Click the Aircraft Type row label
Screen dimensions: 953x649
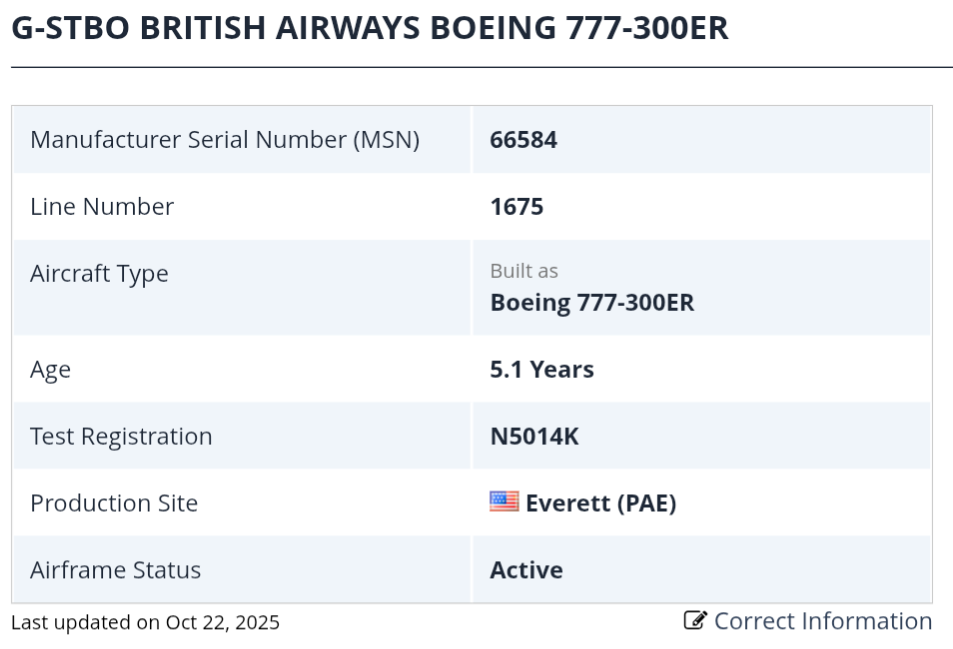99,274
